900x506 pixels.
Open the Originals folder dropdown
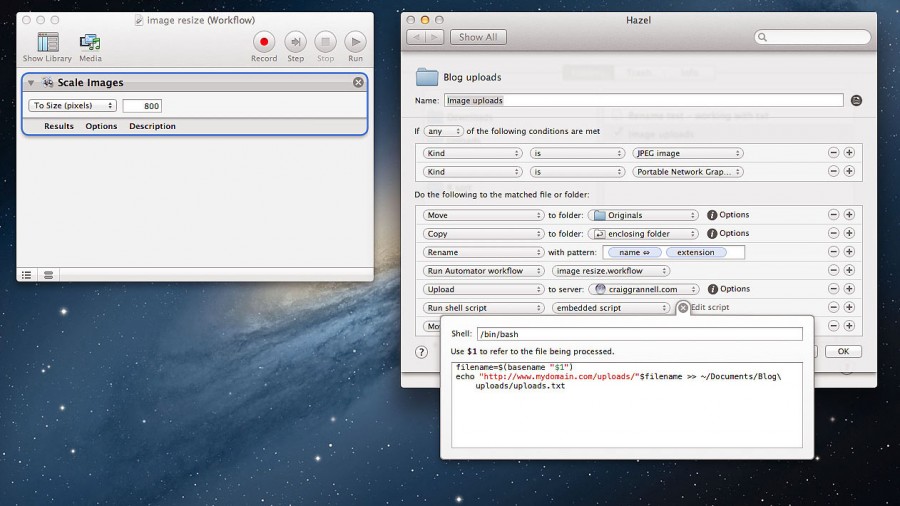643,215
